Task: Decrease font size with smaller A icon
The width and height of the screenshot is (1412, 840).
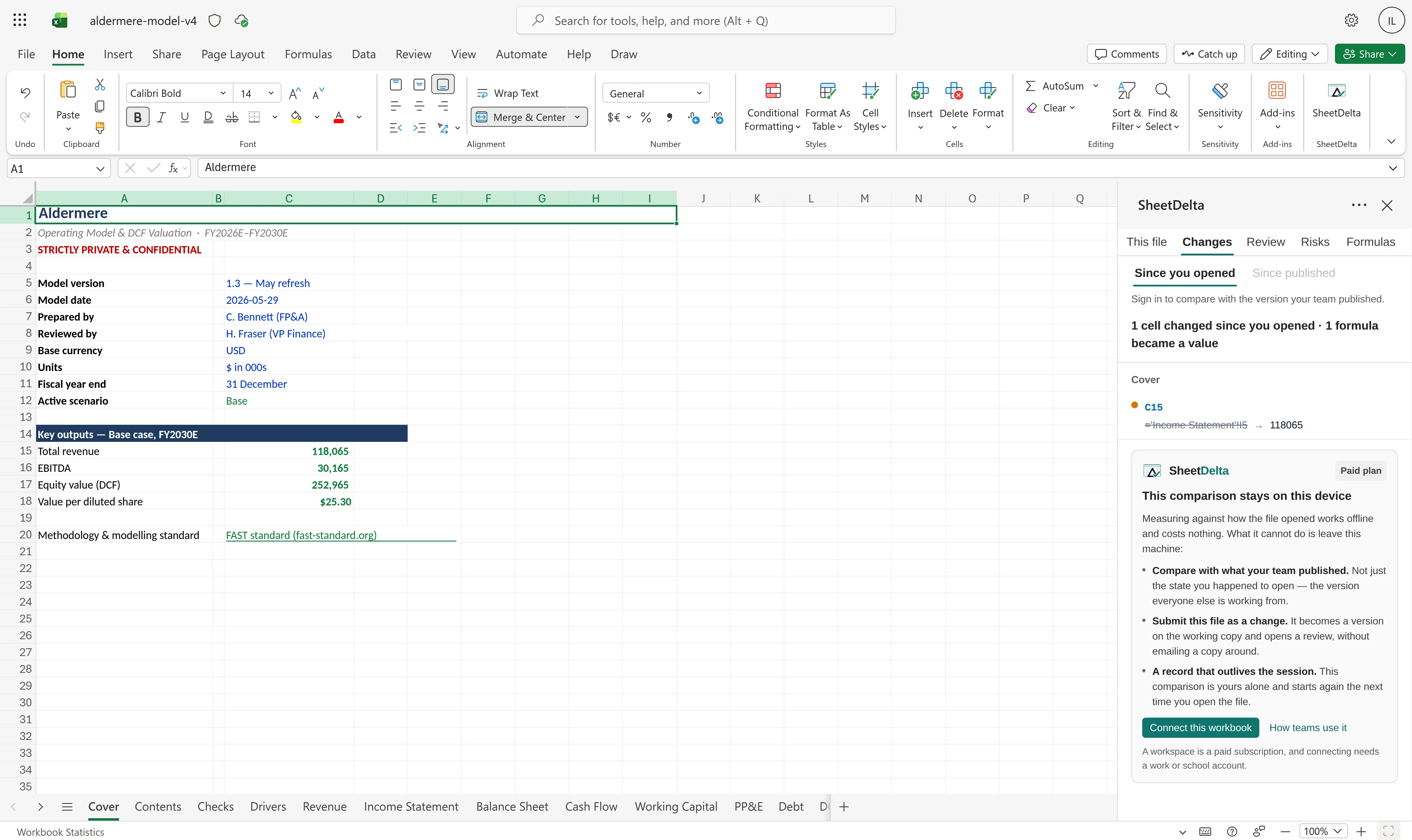Action: click(x=318, y=94)
